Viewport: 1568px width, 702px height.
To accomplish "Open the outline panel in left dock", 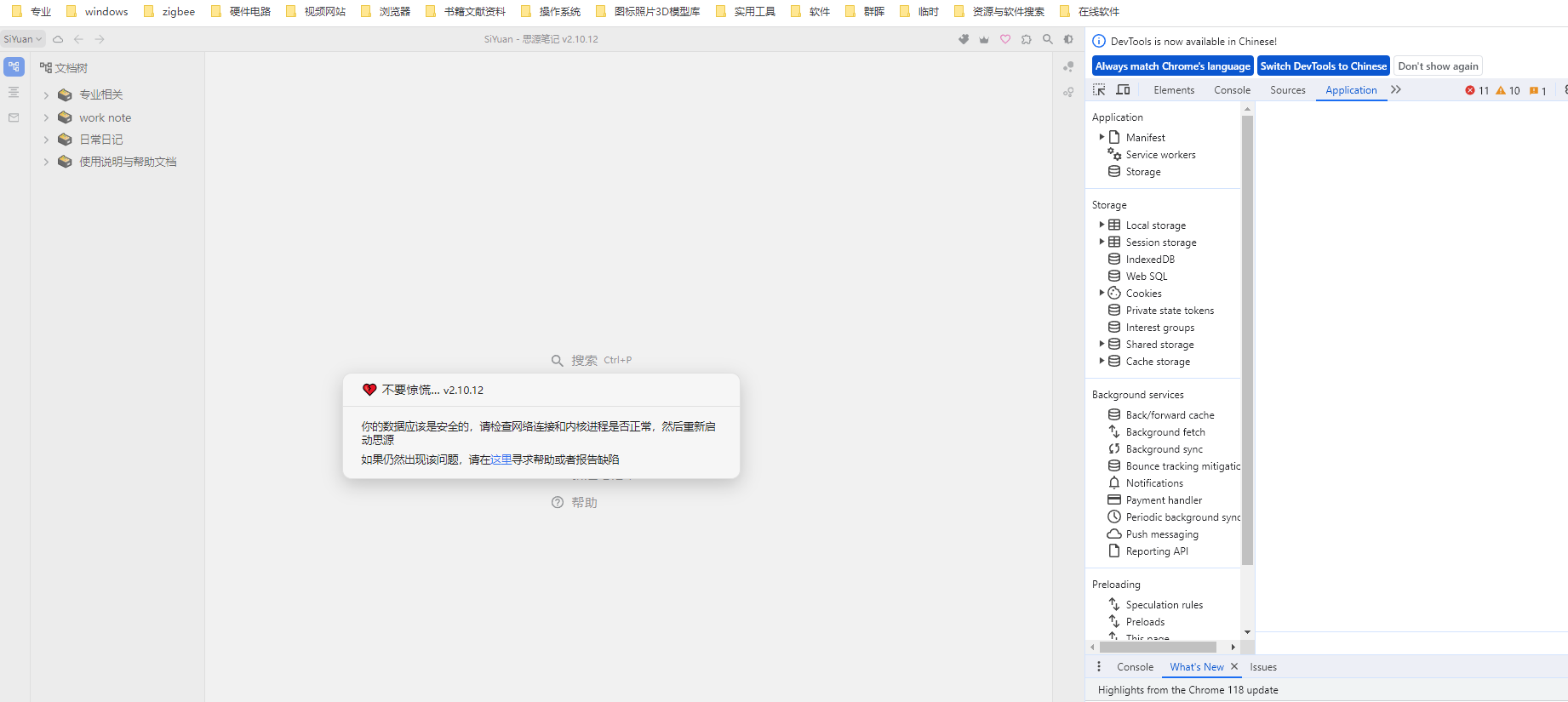I will [14, 92].
